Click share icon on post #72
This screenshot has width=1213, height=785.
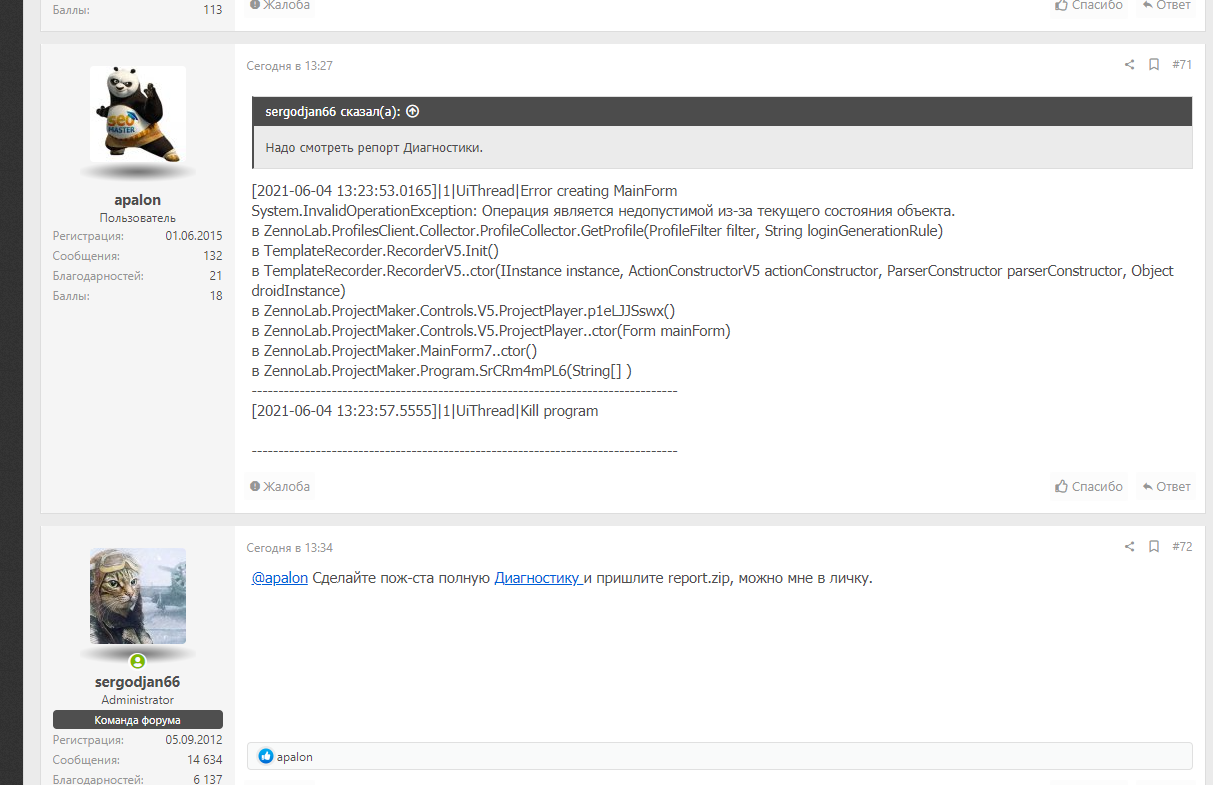pyautogui.click(x=1129, y=547)
